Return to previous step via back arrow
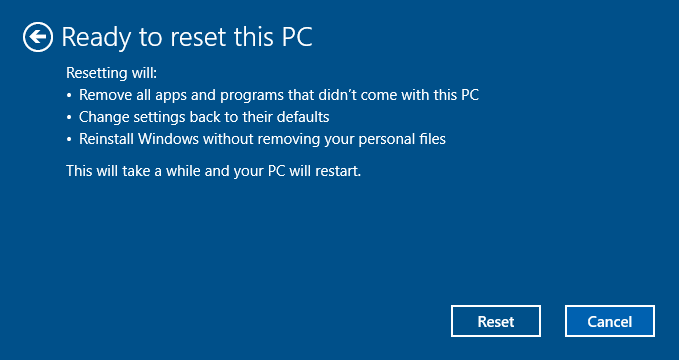The image size is (679, 360). click(38, 37)
